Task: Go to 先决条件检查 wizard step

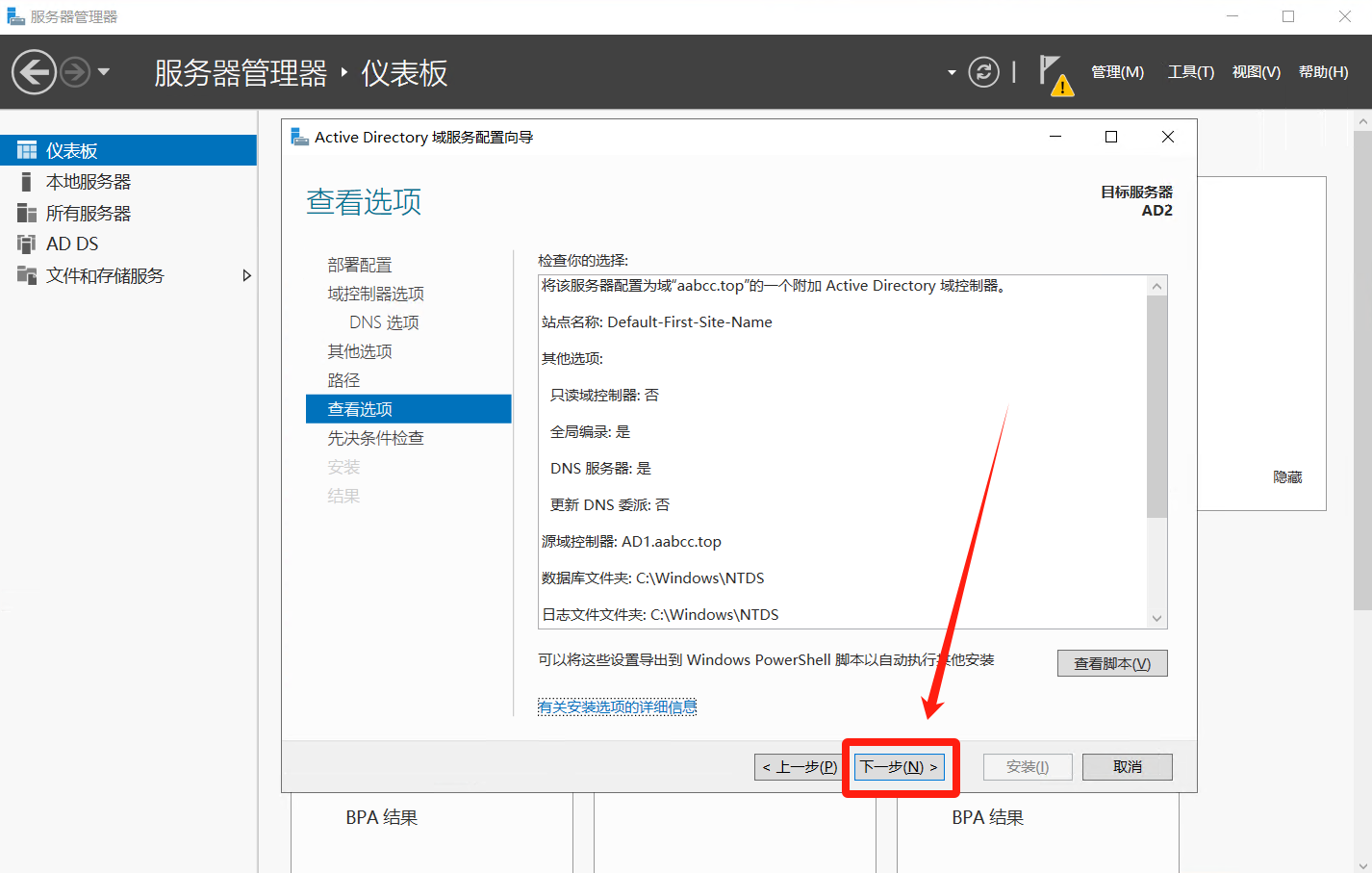Action: pyautogui.click(x=375, y=438)
